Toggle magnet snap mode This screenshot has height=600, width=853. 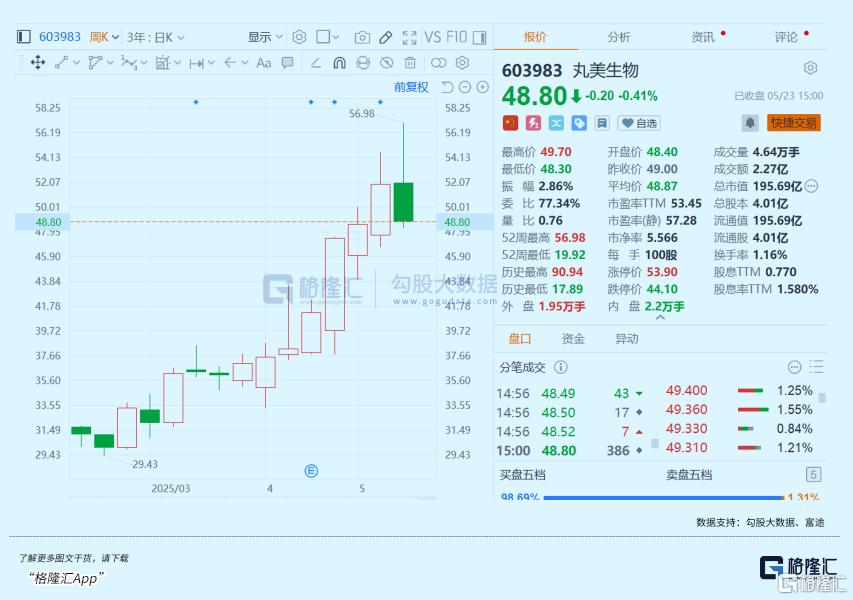pyautogui.click(x=339, y=63)
